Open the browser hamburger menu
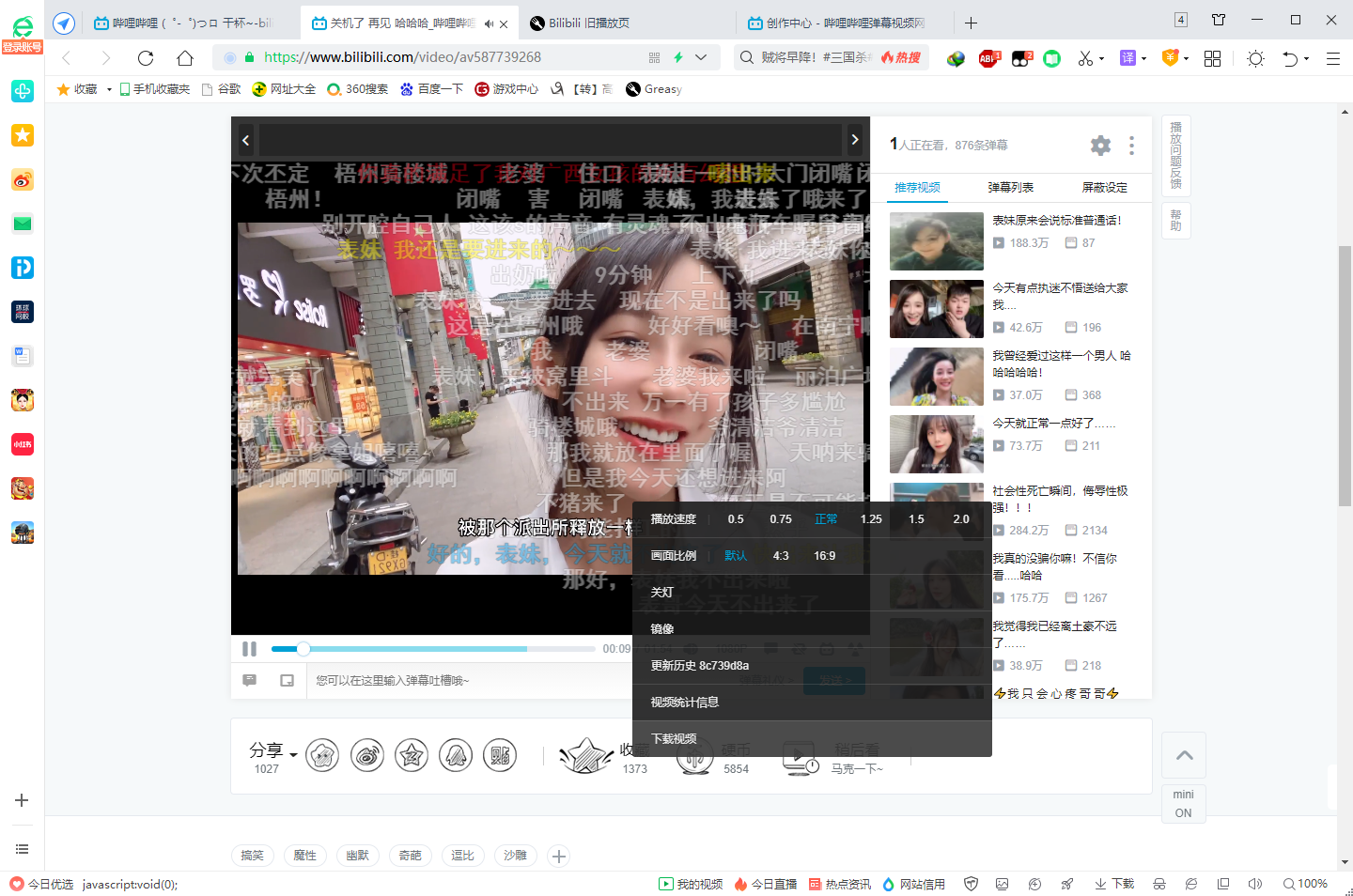Viewport: 1353px width, 896px height. [x=1332, y=58]
